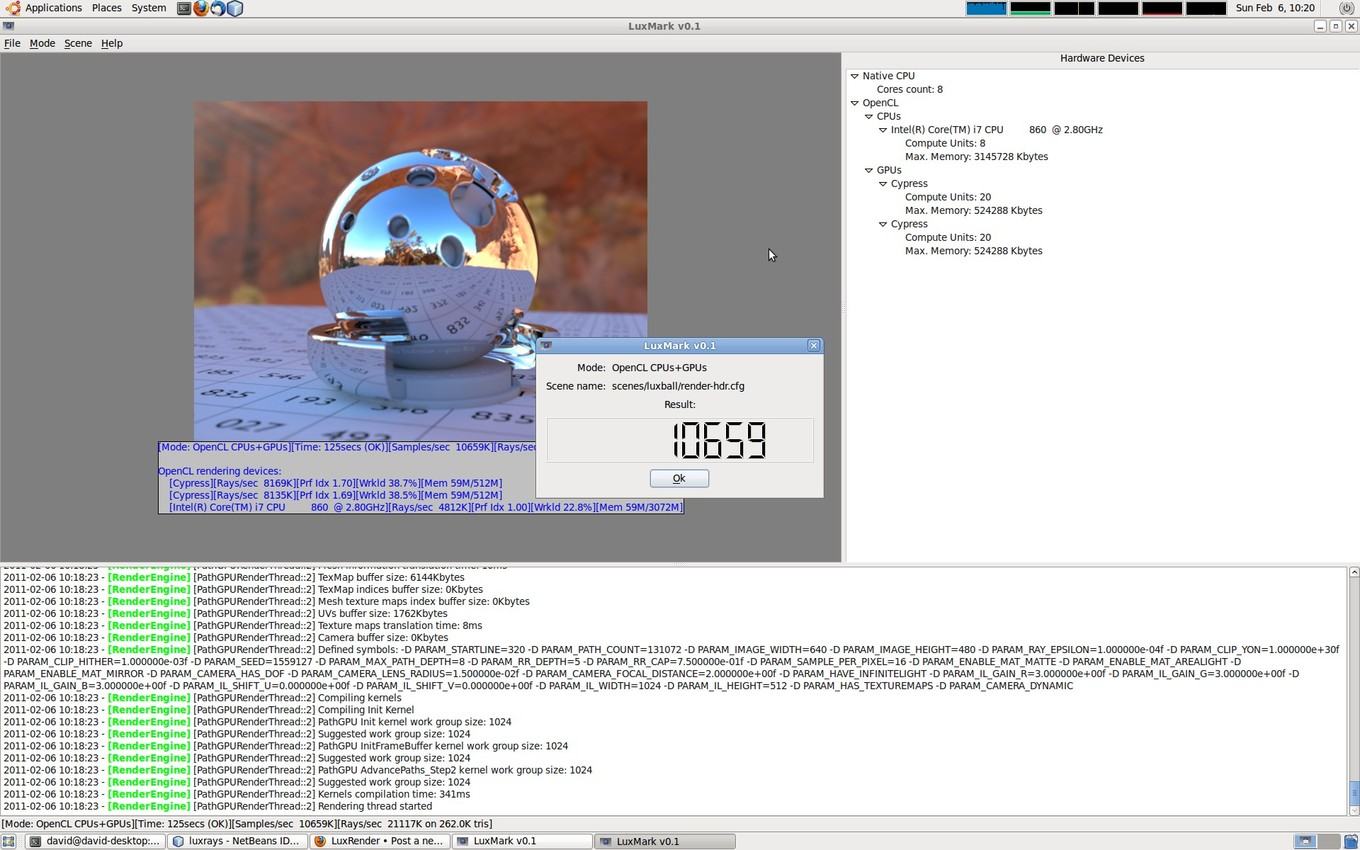This screenshot has height=850, width=1360.
Task: Click the log panel scroll-down arrow
Action: 1354,810
